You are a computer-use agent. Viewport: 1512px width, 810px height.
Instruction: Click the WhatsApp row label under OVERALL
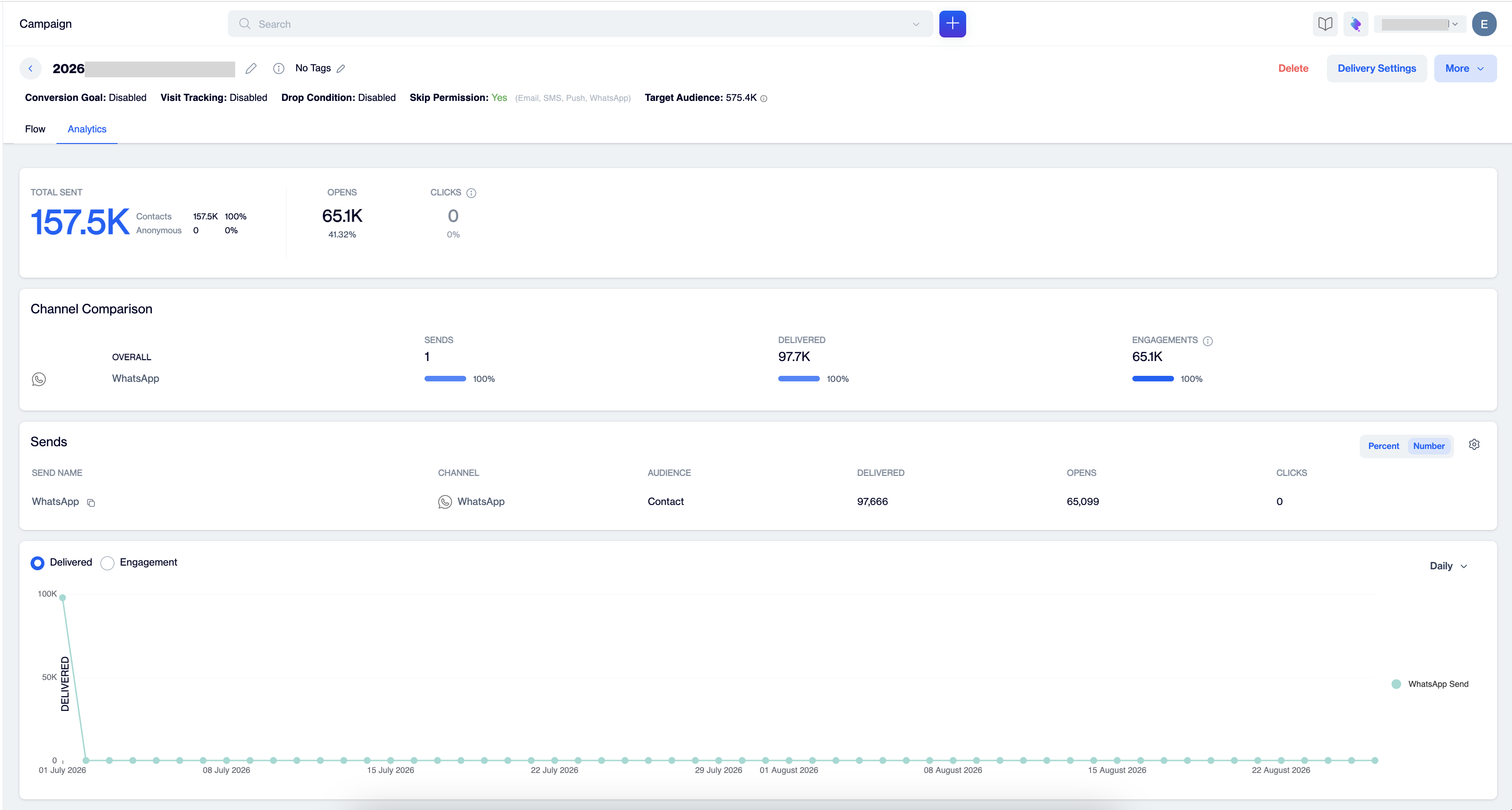[136, 379]
